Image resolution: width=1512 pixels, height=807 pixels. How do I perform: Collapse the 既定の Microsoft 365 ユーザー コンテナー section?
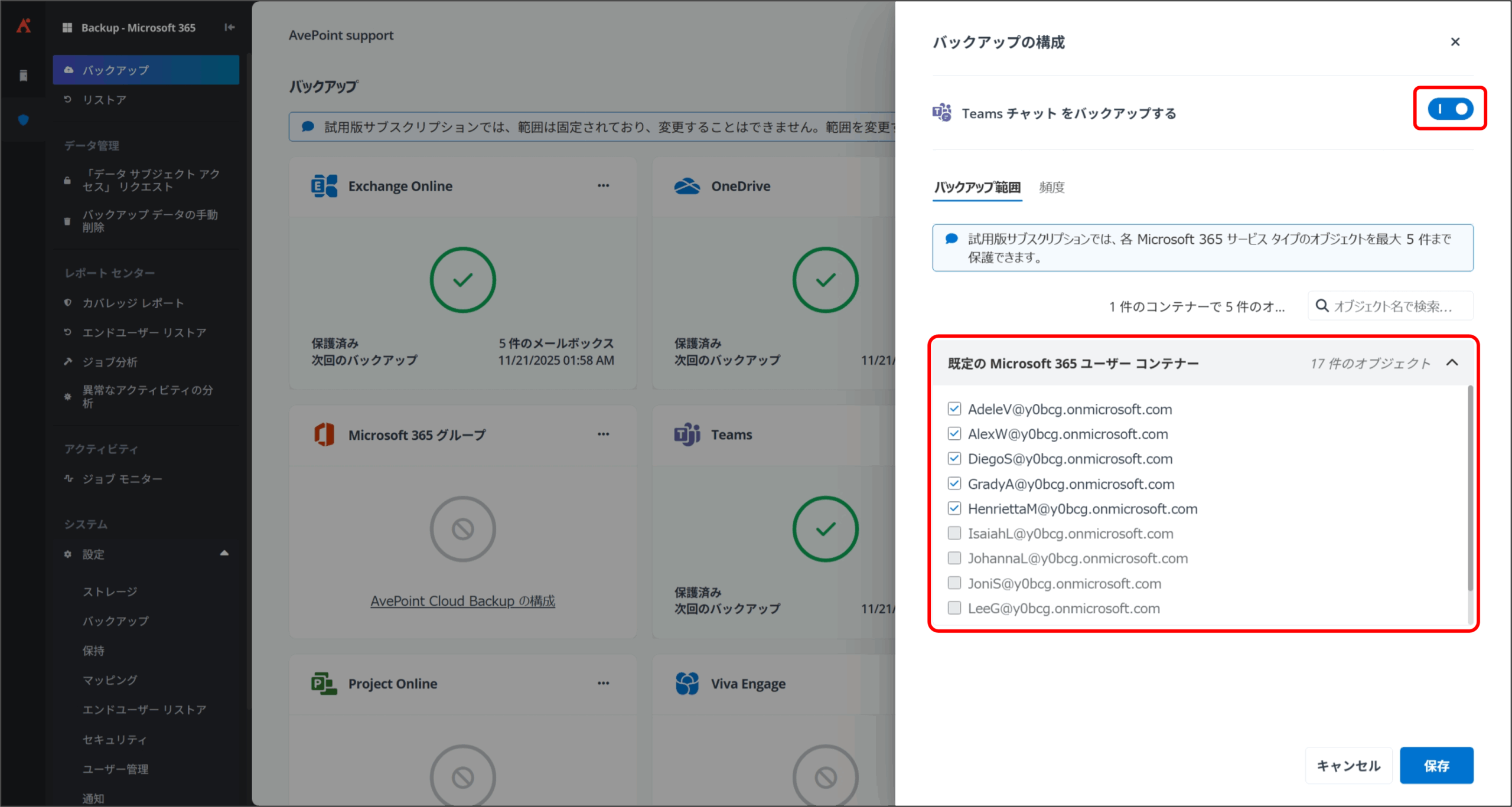[x=1452, y=362]
